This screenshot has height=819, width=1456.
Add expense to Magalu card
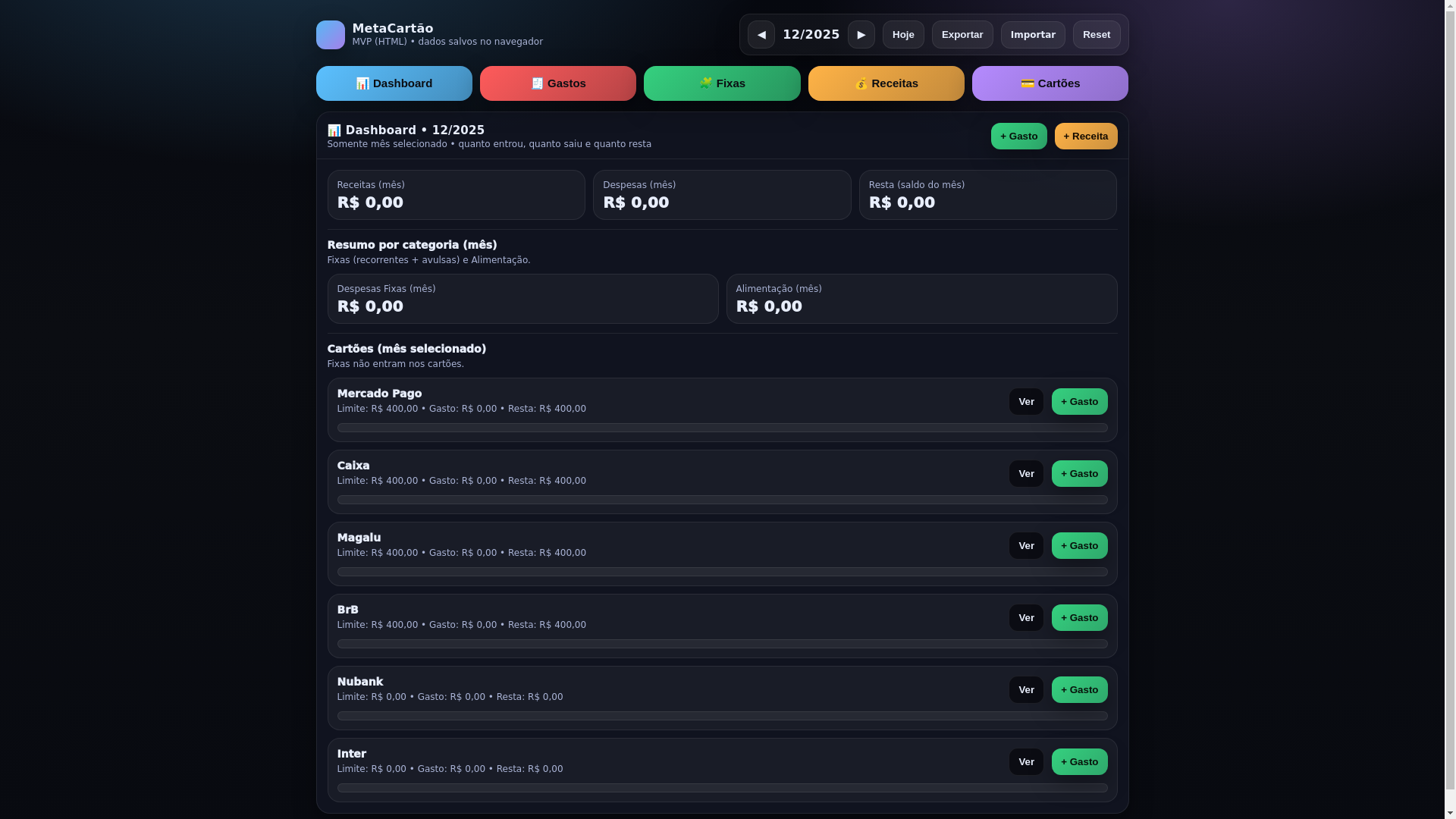(1080, 546)
